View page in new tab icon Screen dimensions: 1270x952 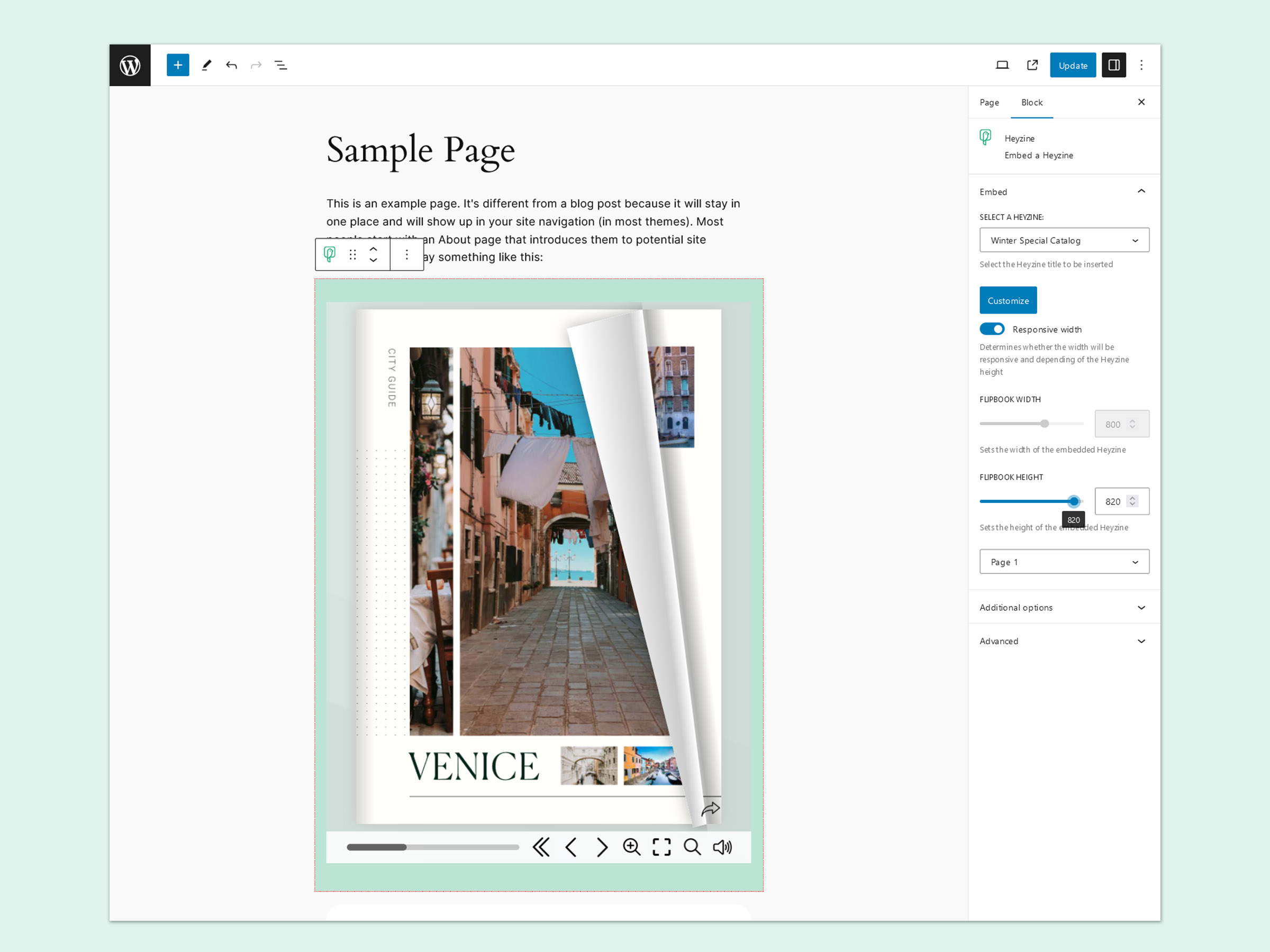coord(1032,66)
